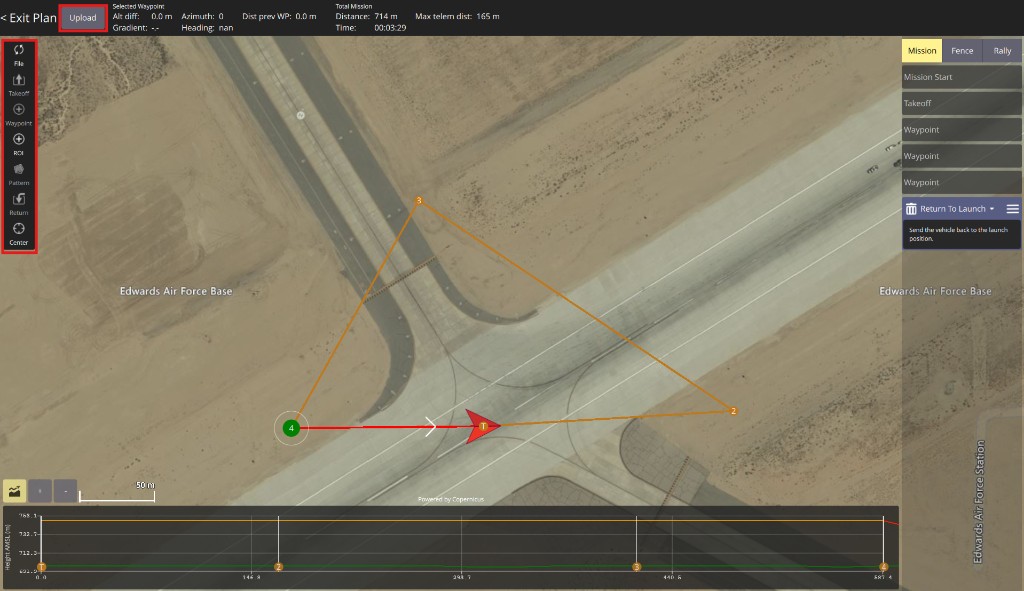The width and height of the screenshot is (1024, 591).
Task: Click the total mission Distance value 714 m
Action: pos(385,16)
